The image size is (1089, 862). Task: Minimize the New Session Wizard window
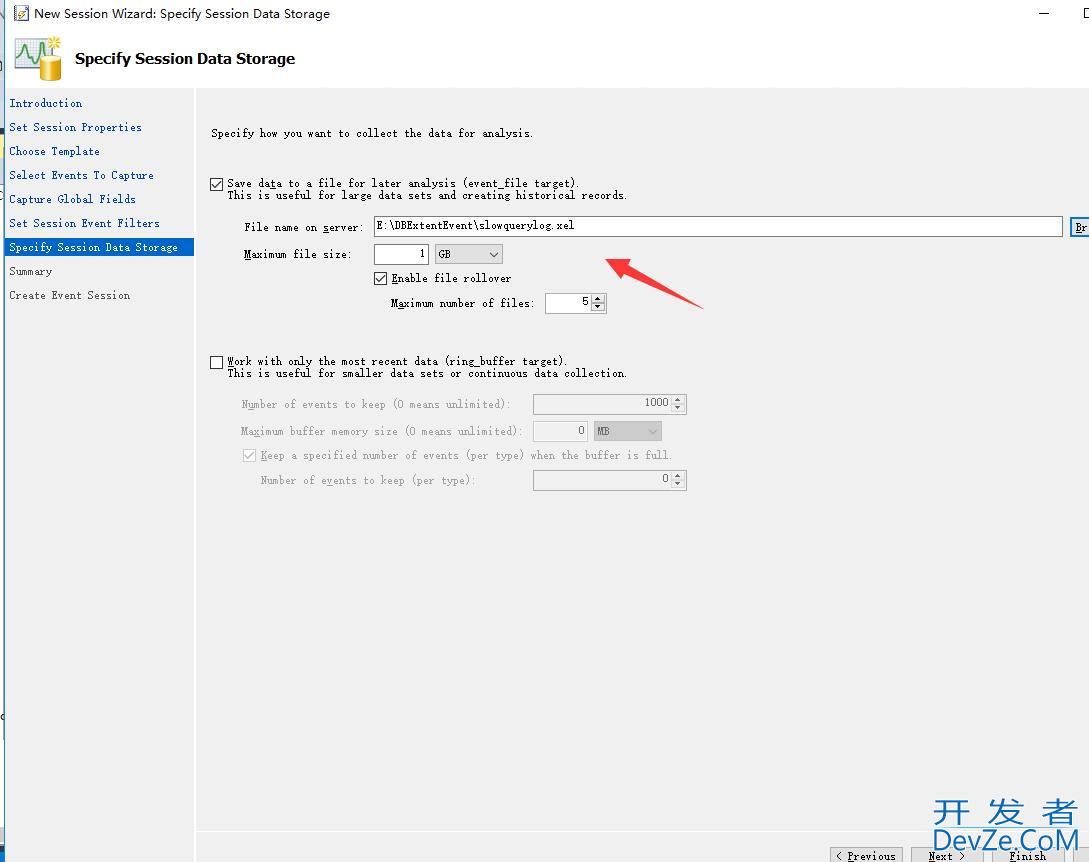(x=1044, y=13)
